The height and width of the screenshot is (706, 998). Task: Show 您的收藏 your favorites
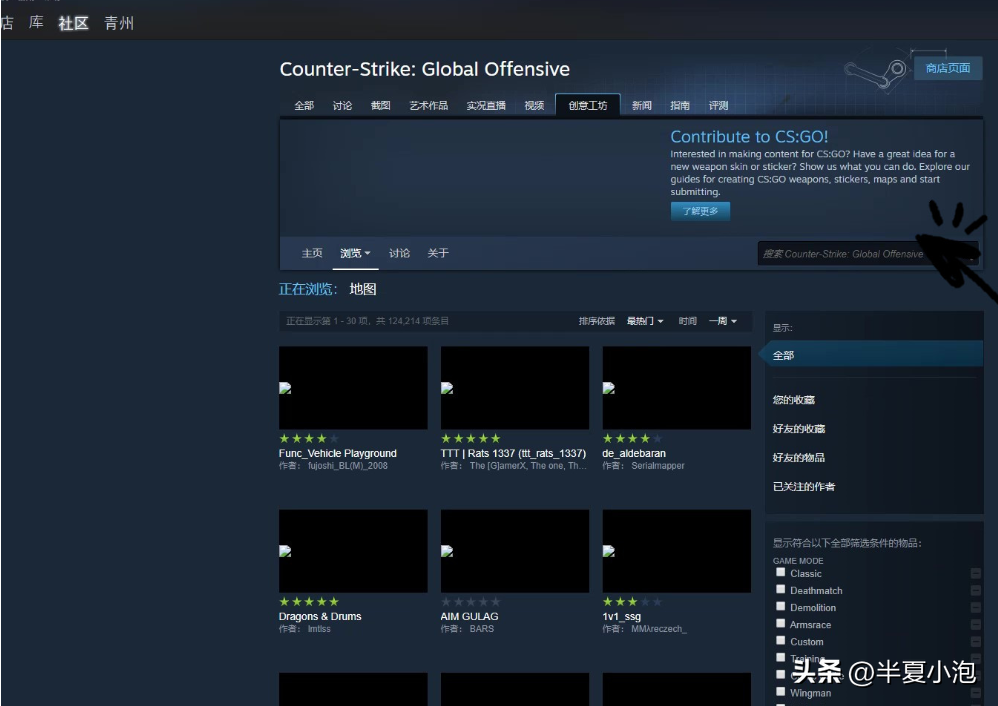(794, 400)
